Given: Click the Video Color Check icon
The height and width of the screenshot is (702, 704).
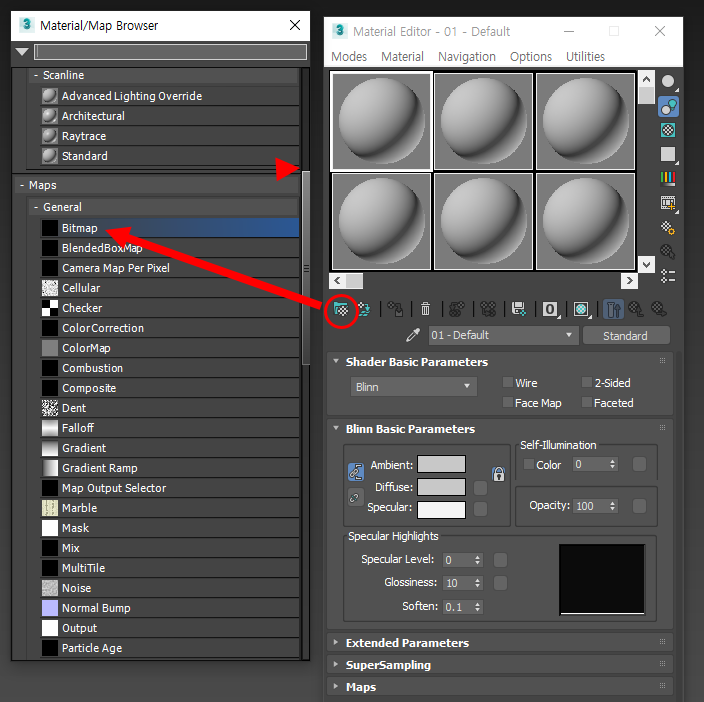Looking at the screenshot, I should pyautogui.click(x=668, y=178).
